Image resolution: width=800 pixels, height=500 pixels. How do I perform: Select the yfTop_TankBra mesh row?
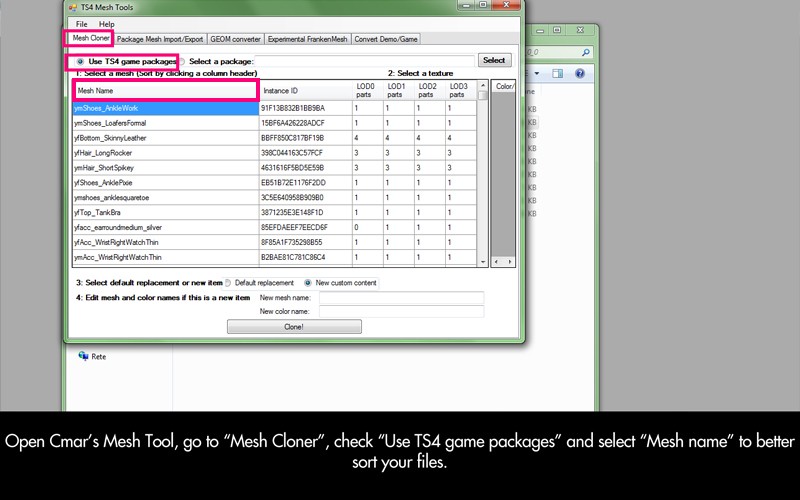(166, 212)
